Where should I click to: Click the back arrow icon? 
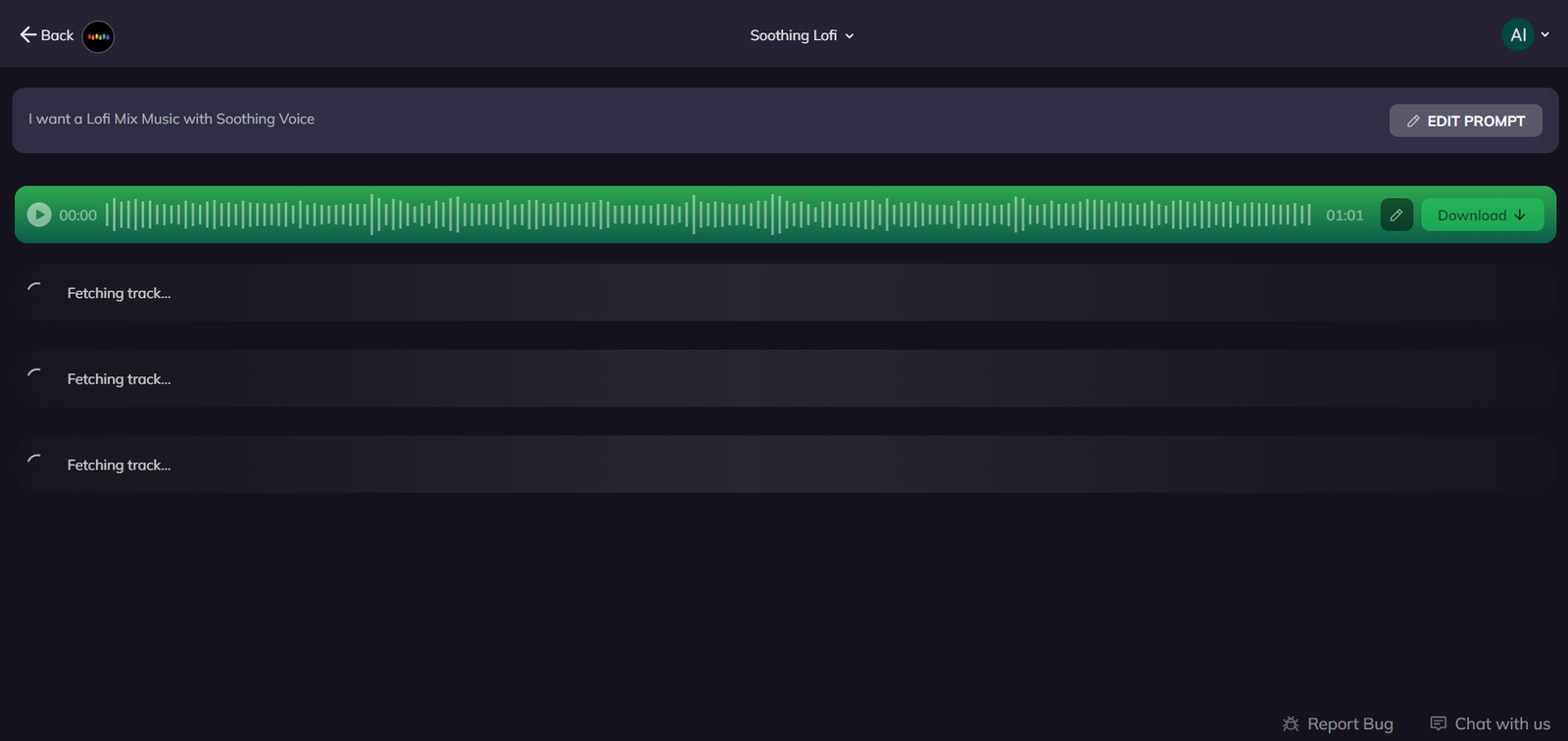coord(27,35)
